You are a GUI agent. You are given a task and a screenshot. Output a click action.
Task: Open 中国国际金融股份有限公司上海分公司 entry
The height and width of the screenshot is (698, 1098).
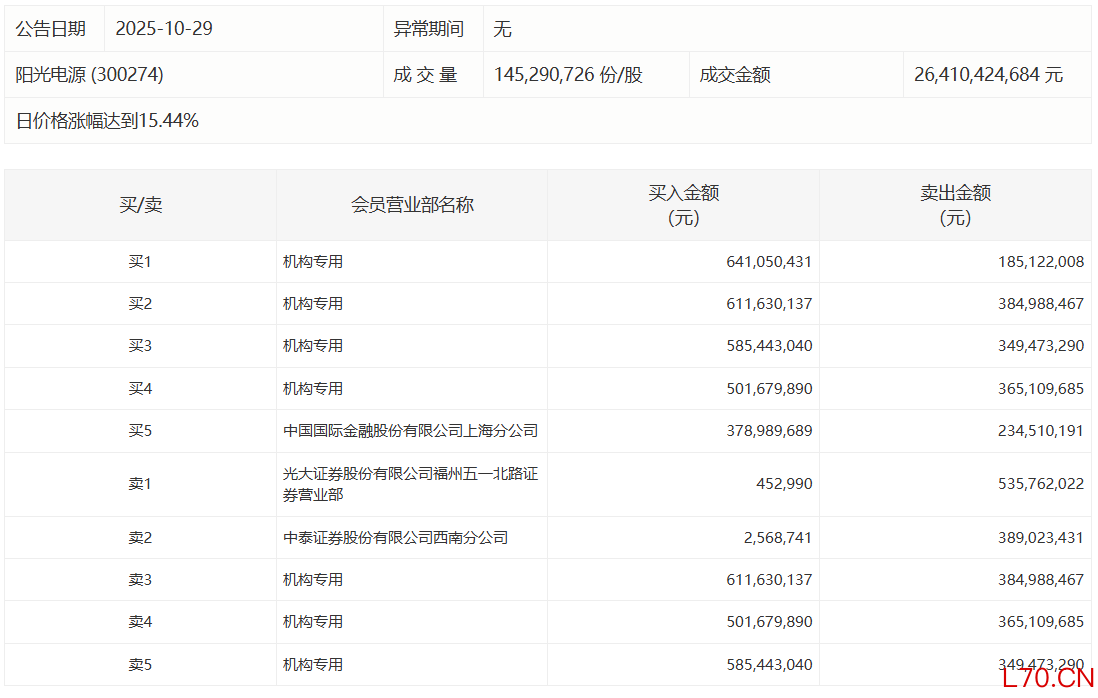point(410,431)
